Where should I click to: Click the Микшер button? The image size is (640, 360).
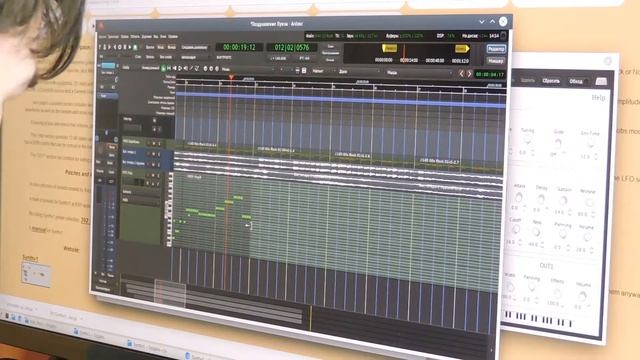click(x=496, y=61)
